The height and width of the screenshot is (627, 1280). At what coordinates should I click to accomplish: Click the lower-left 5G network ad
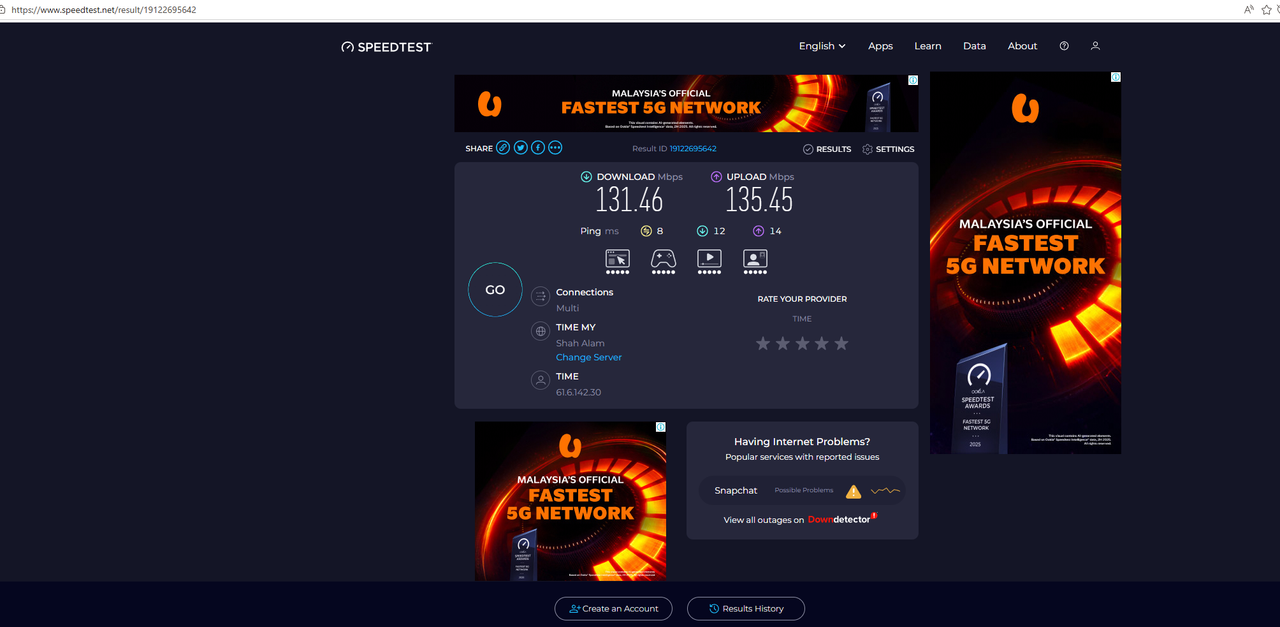[570, 501]
